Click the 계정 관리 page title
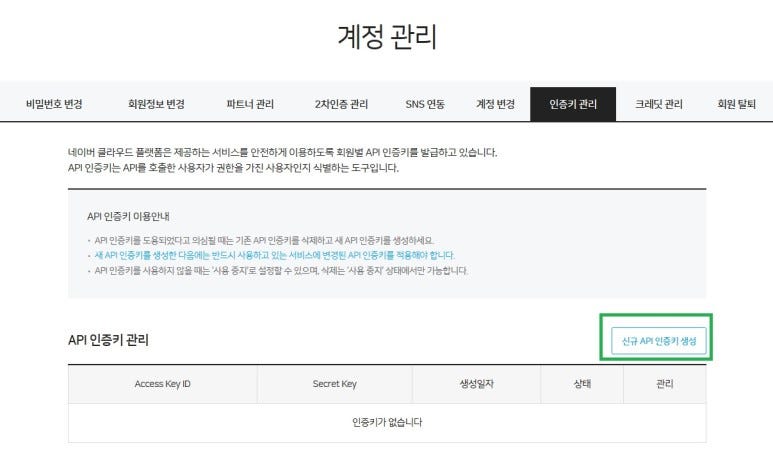This screenshot has width=773, height=469. point(387,36)
